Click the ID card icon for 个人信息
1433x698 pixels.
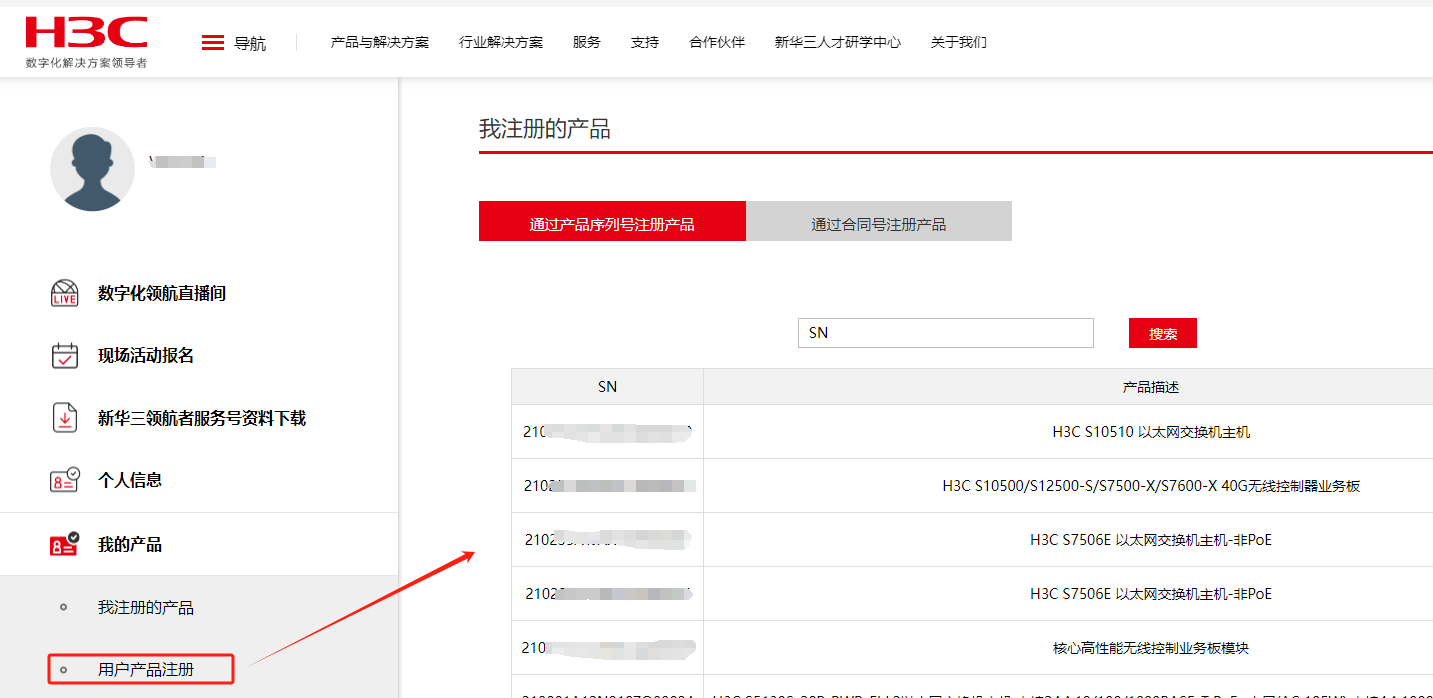point(64,480)
